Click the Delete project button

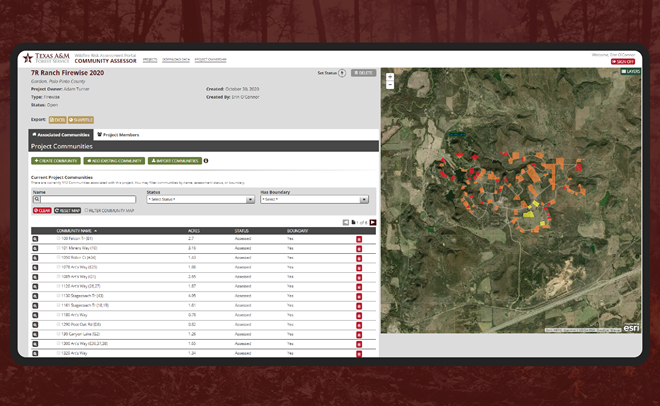point(363,73)
